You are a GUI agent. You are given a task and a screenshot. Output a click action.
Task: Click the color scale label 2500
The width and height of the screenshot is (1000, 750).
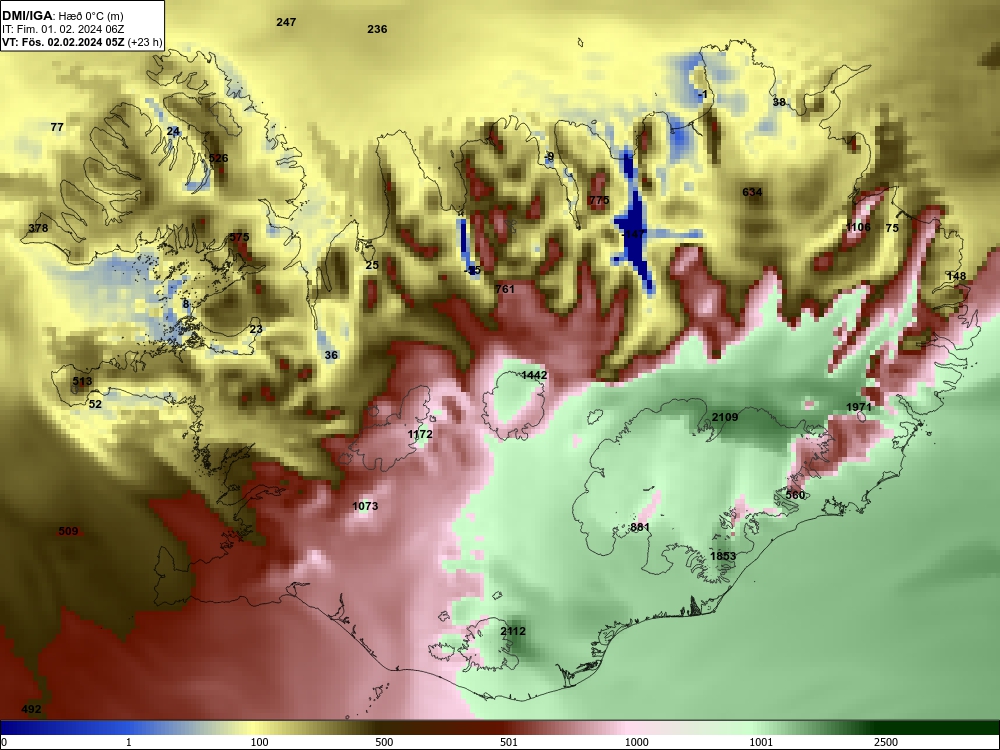886,742
